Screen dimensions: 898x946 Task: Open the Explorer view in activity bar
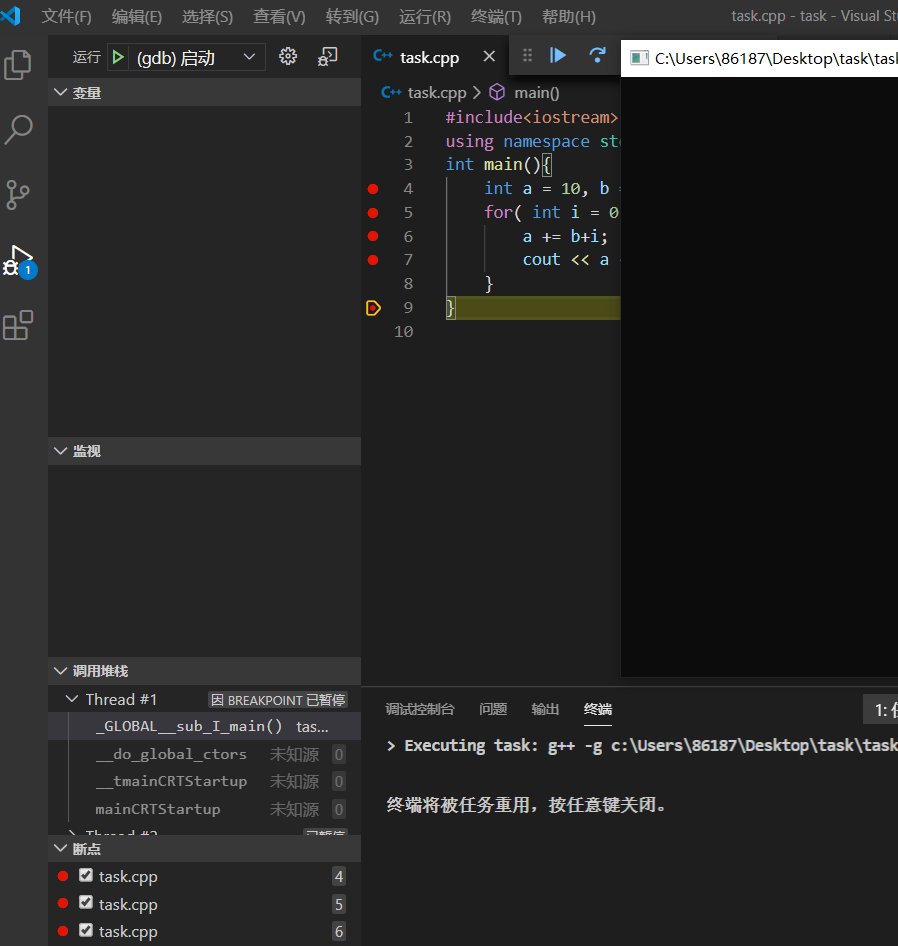18,65
